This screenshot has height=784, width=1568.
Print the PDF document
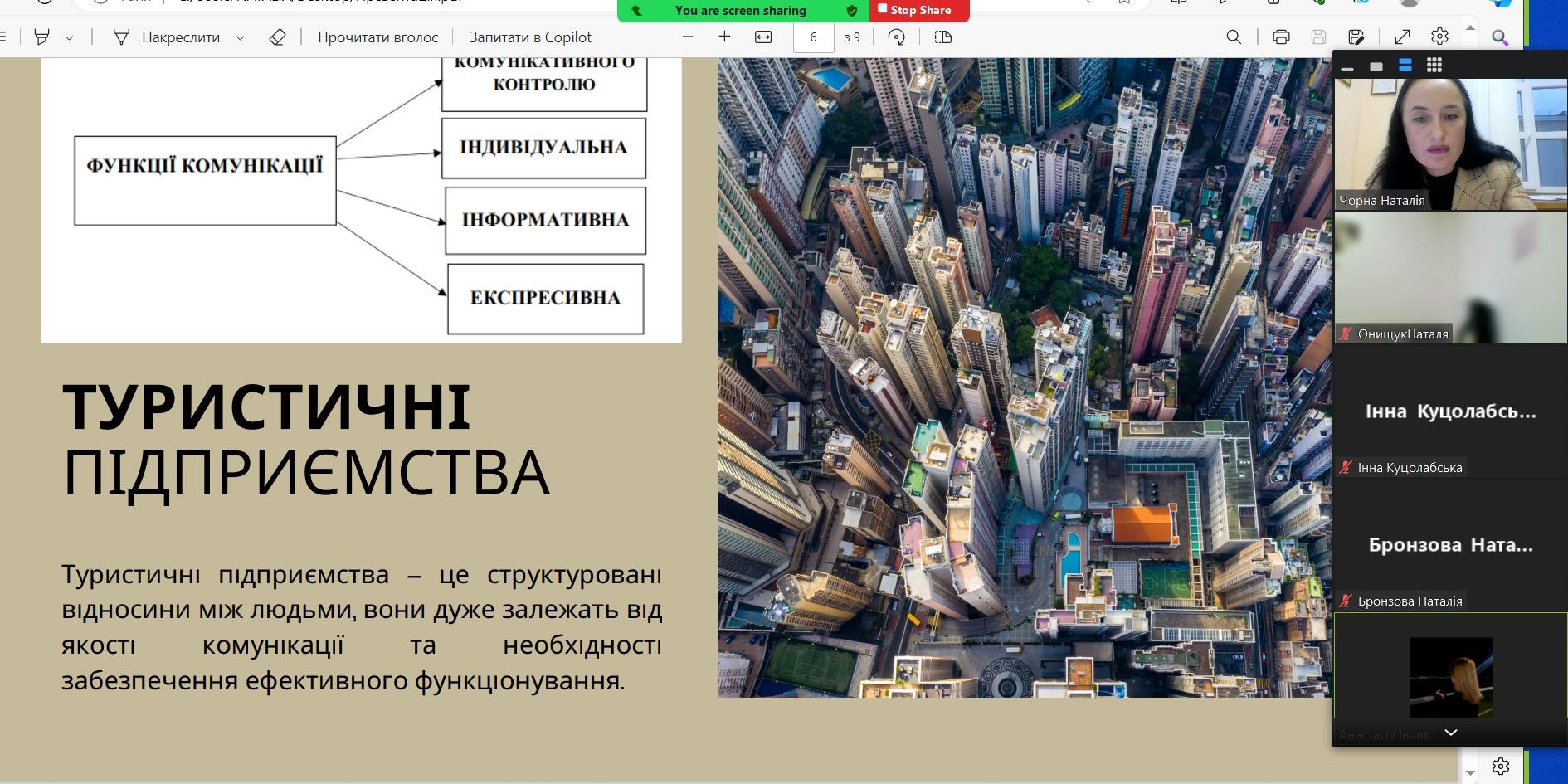1281,37
